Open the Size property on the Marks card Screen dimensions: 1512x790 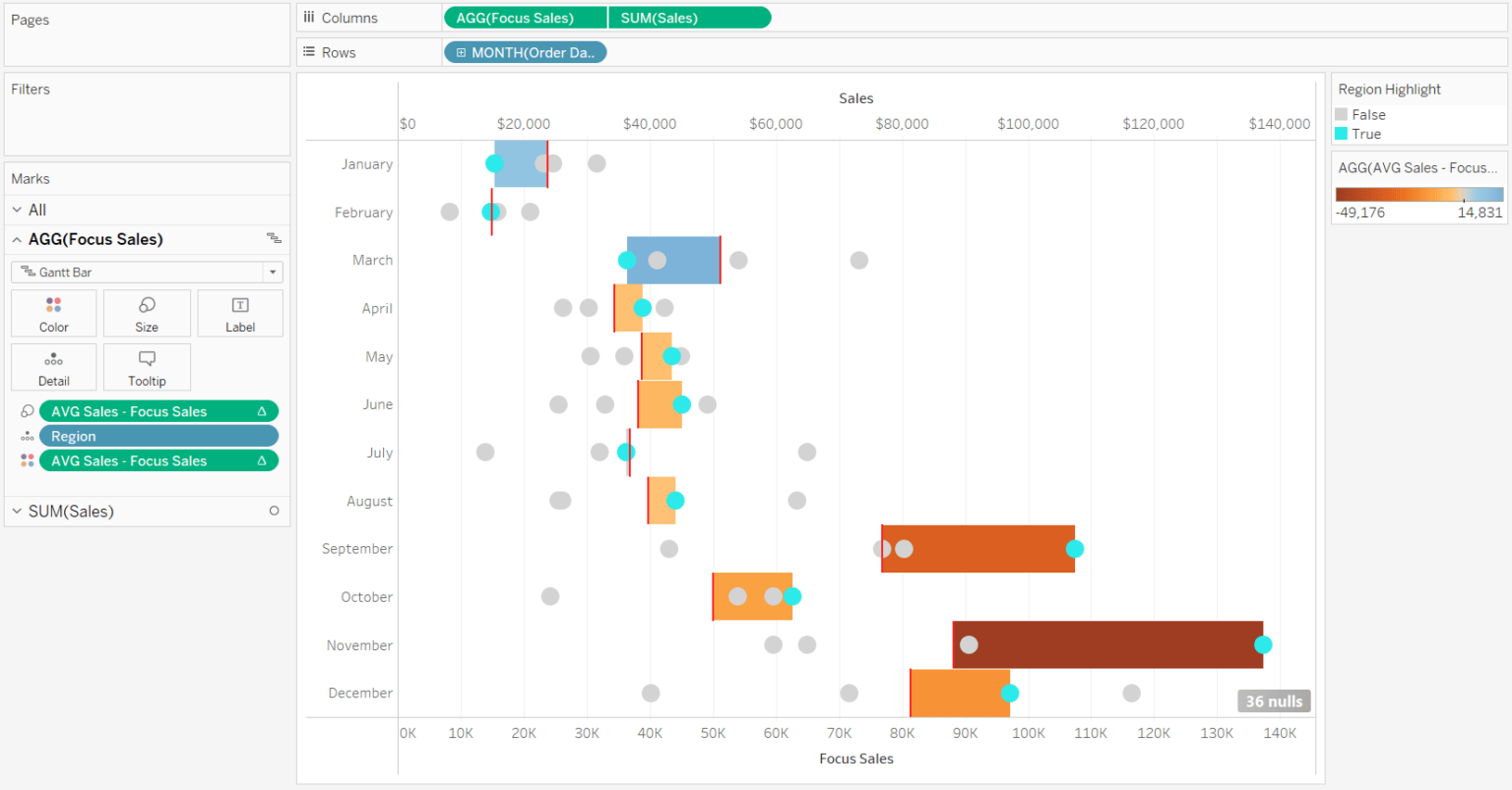tap(147, 313)
